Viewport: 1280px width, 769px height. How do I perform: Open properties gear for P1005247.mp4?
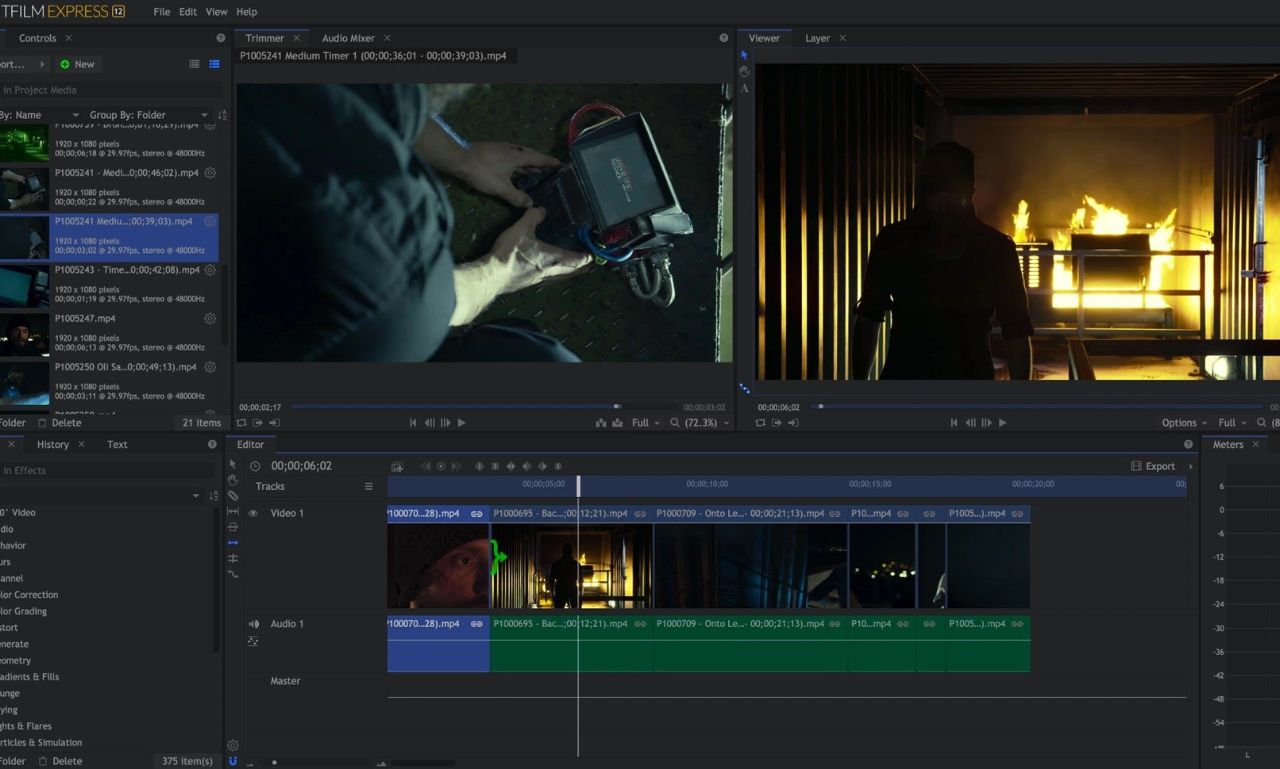(x=210, y=318)
